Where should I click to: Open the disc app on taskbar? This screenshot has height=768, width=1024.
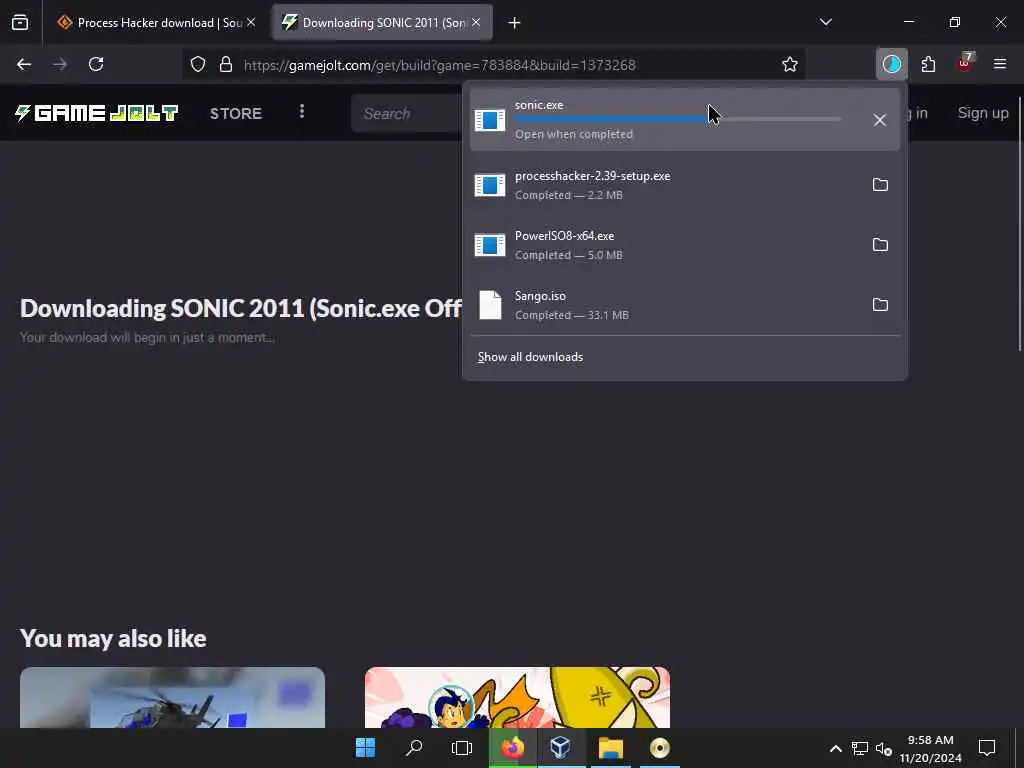660,747
